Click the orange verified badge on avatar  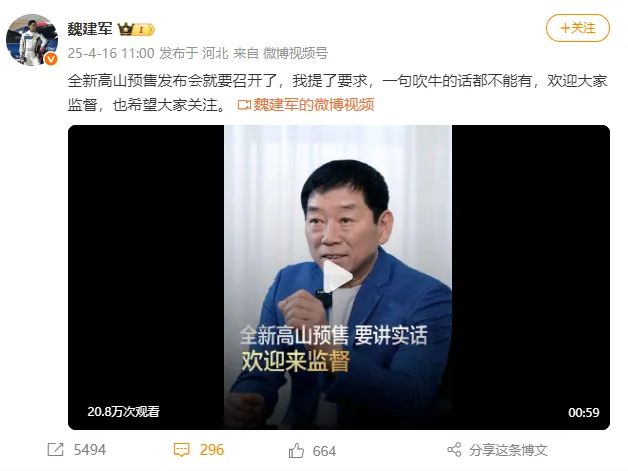(50, 59)
